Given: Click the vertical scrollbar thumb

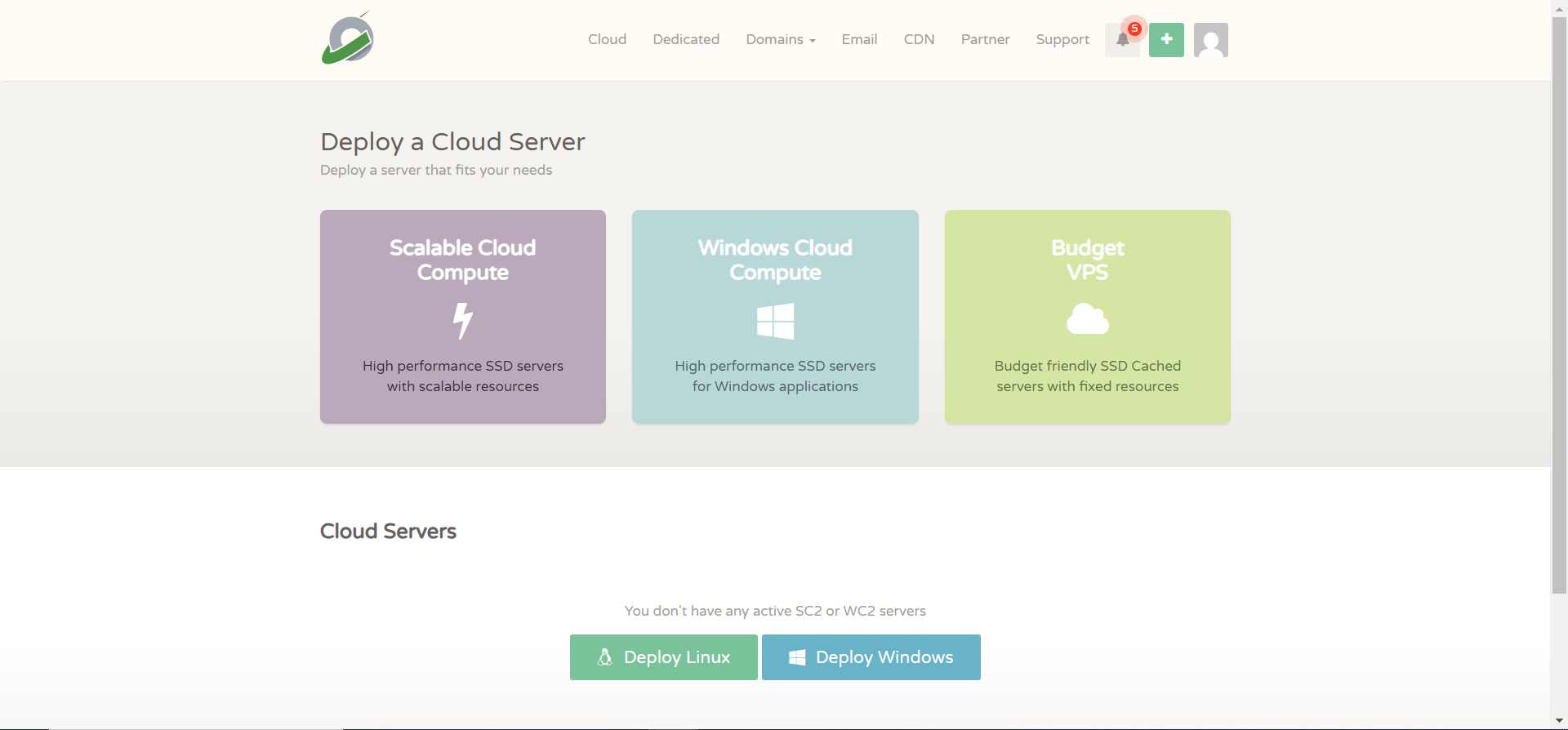Looking at the screenshot, I should tap(1559, 305).
